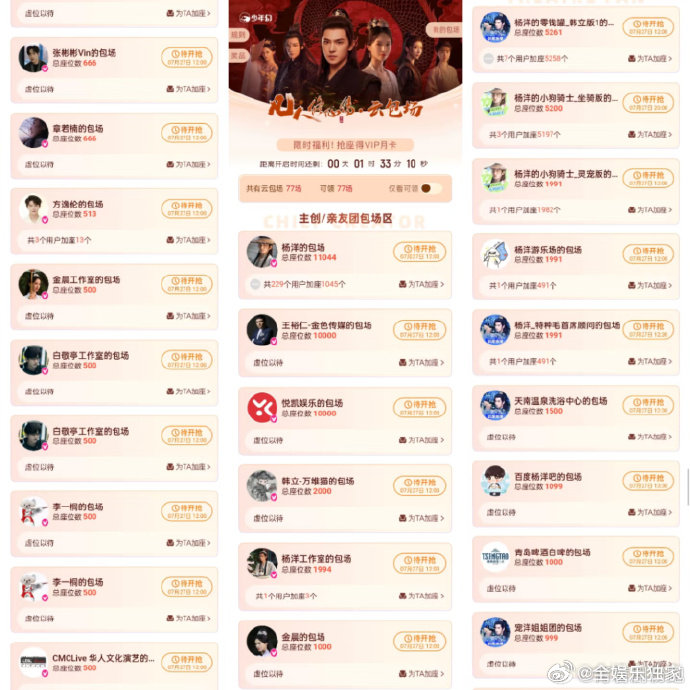Click 待开抢 button for 金晨工作室的包场
This screenshot has width=690, height=690.
[187, 284]
